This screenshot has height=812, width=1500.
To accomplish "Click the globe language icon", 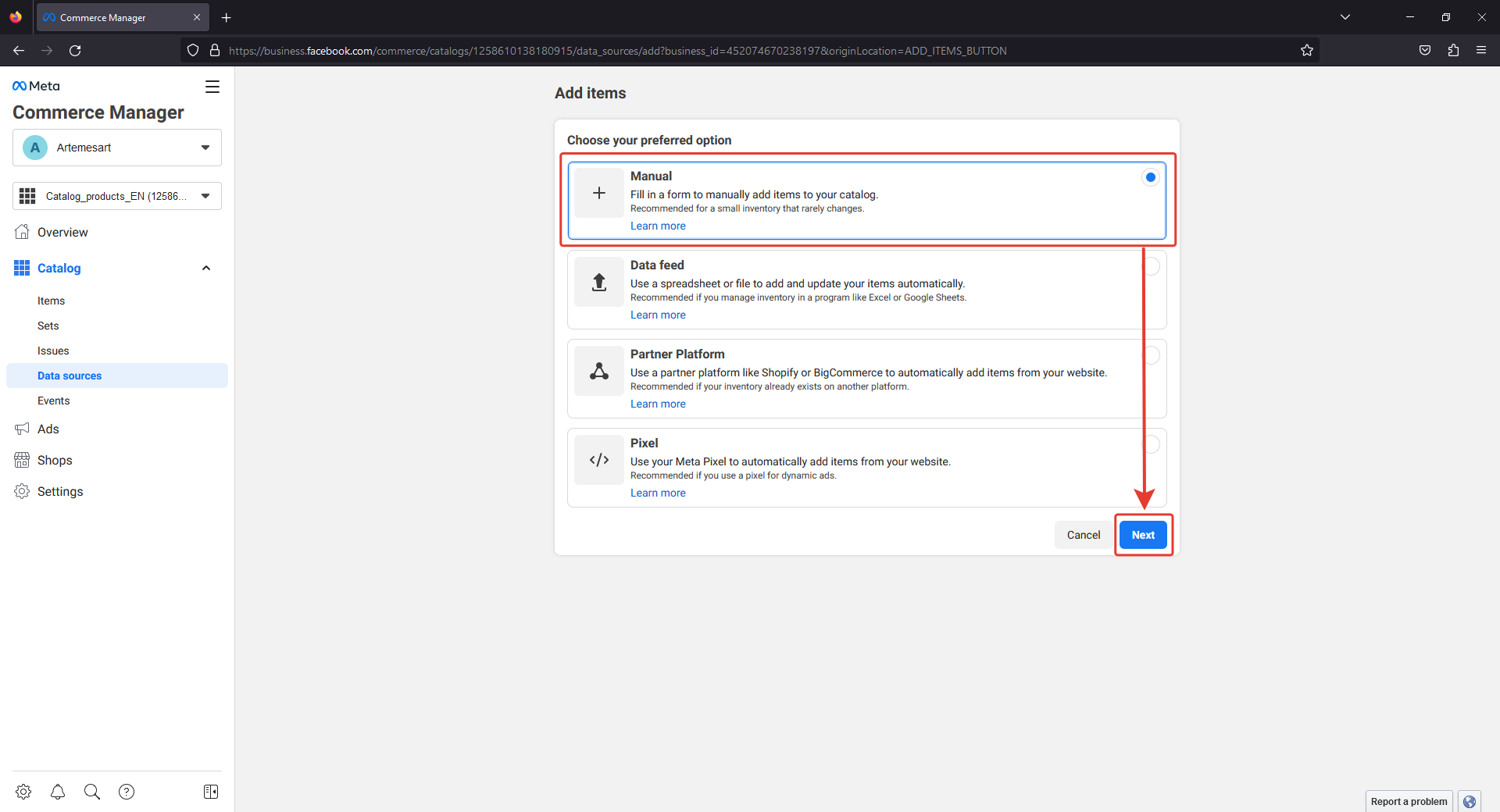I will [1470, 802].
